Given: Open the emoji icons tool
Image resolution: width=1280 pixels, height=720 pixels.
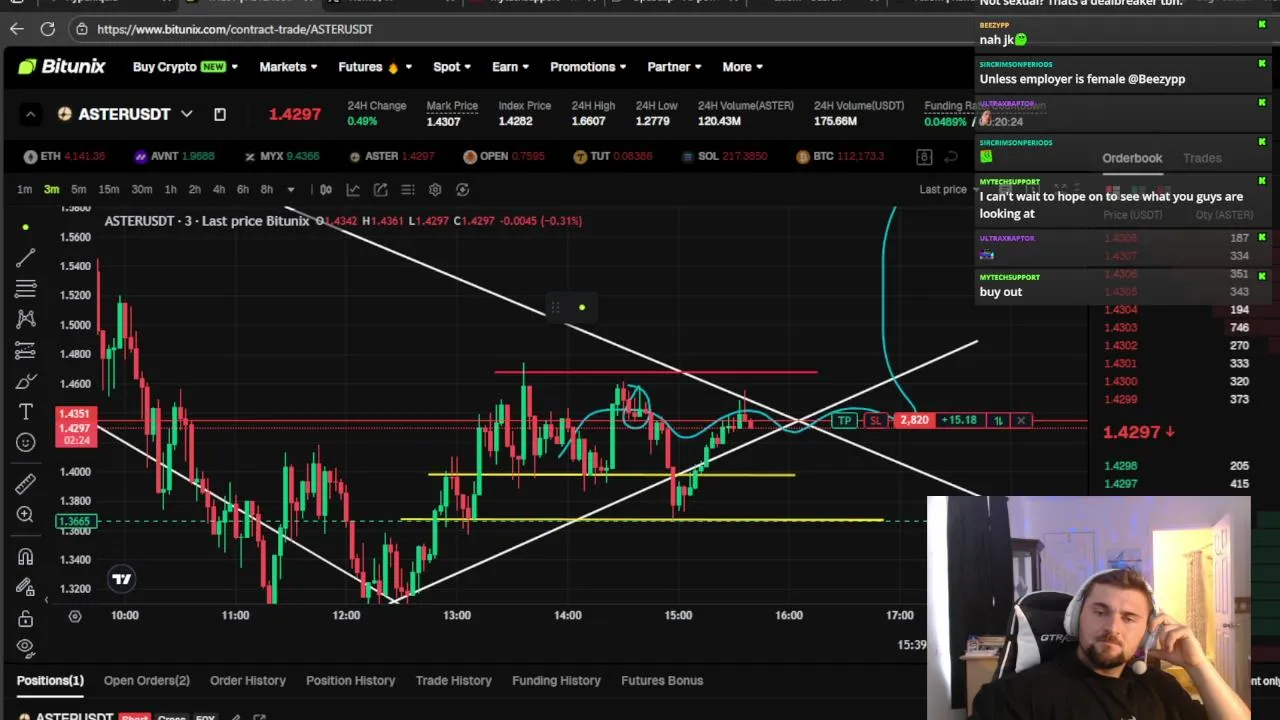Looking at the screenshot, I should (26, 442).
